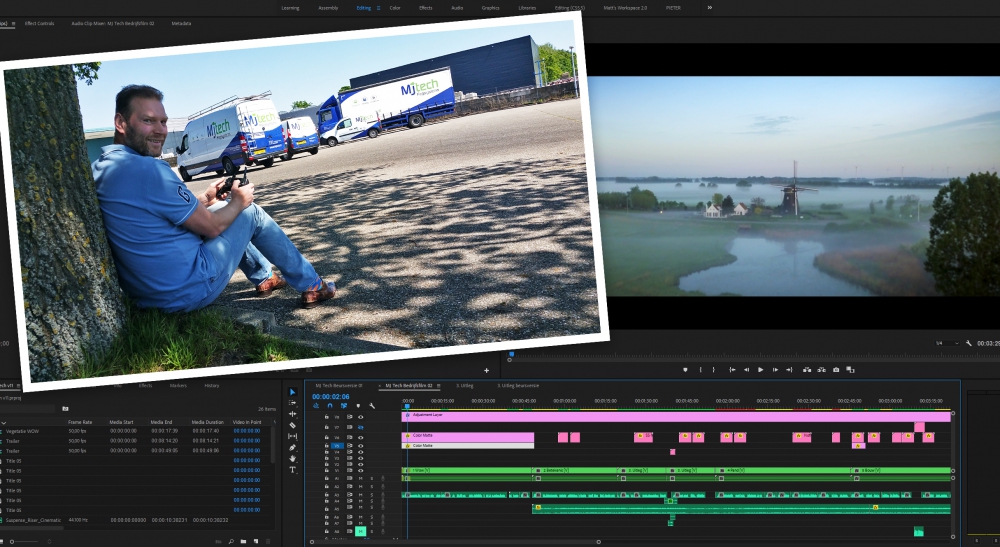Click the Lift button

(807, 370)
